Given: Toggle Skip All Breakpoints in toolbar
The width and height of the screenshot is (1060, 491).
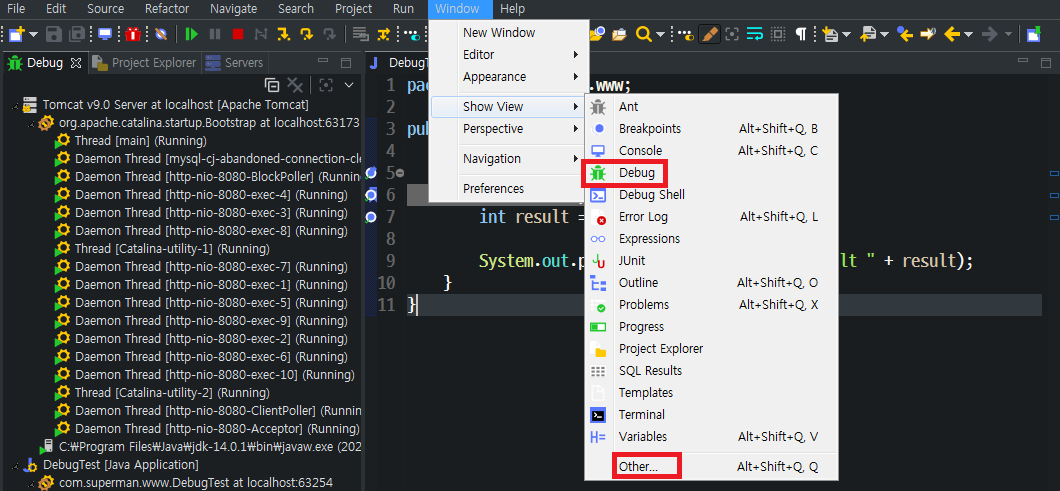Looking at the screenshot, I should tap(160, 34).
